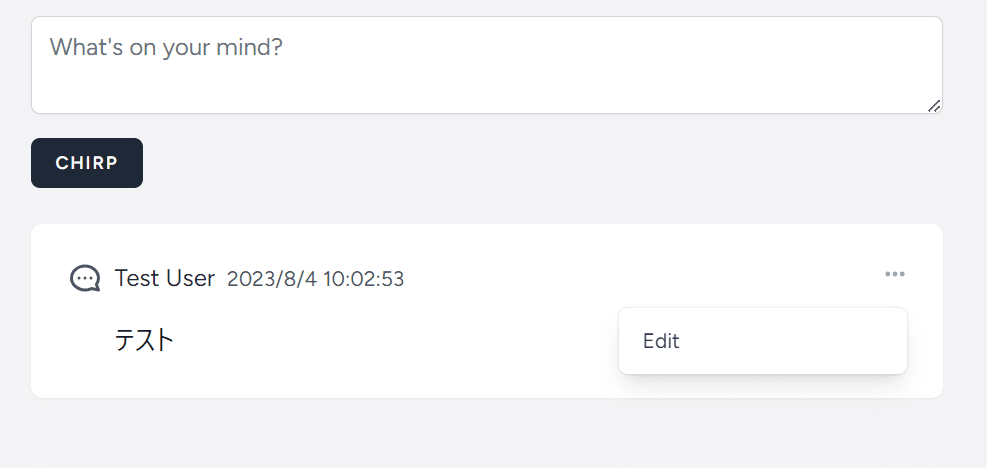The width and height of the screenshot is (987, 468).
Task: Open the three-dot options menu on the chirp
Action: pyautogui.click(x=894, y=274)
